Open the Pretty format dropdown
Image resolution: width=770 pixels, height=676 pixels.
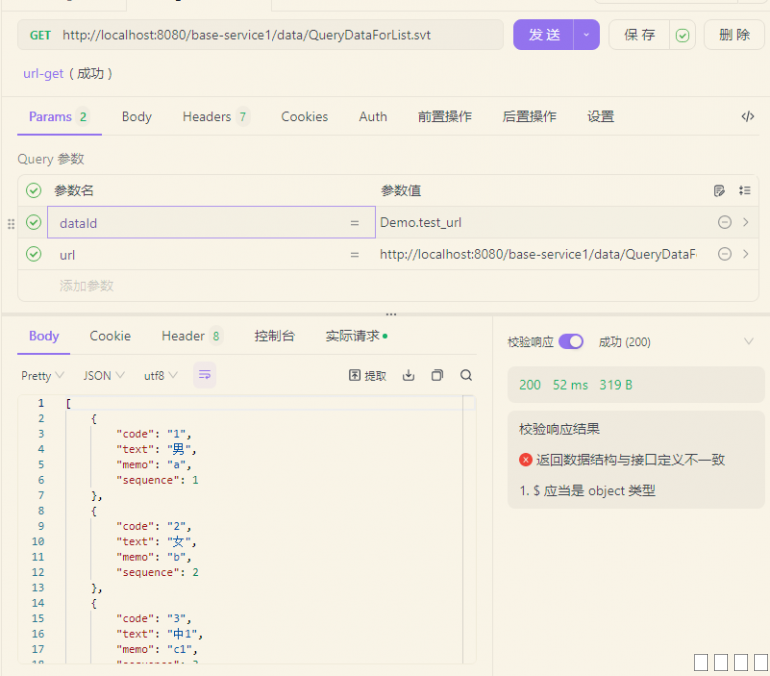[x=42, y=376]
